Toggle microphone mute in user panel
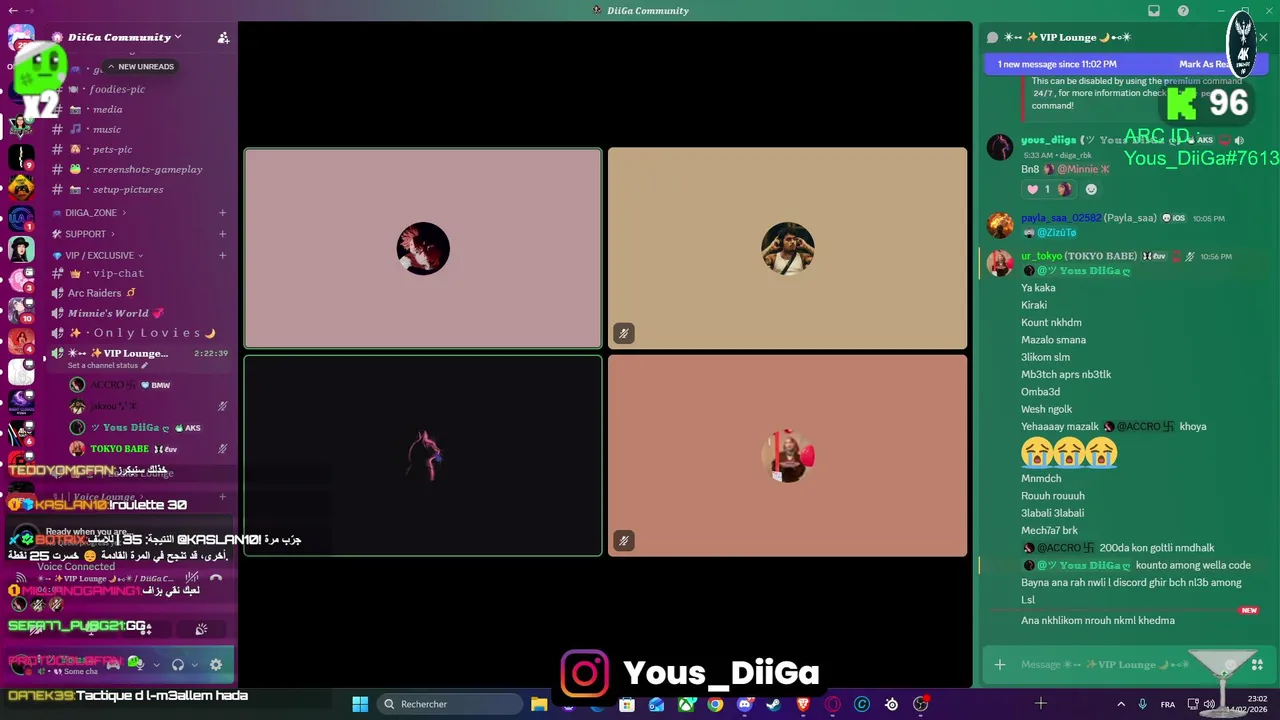This screenshot has height=720, width=1280. coord(139,664)
